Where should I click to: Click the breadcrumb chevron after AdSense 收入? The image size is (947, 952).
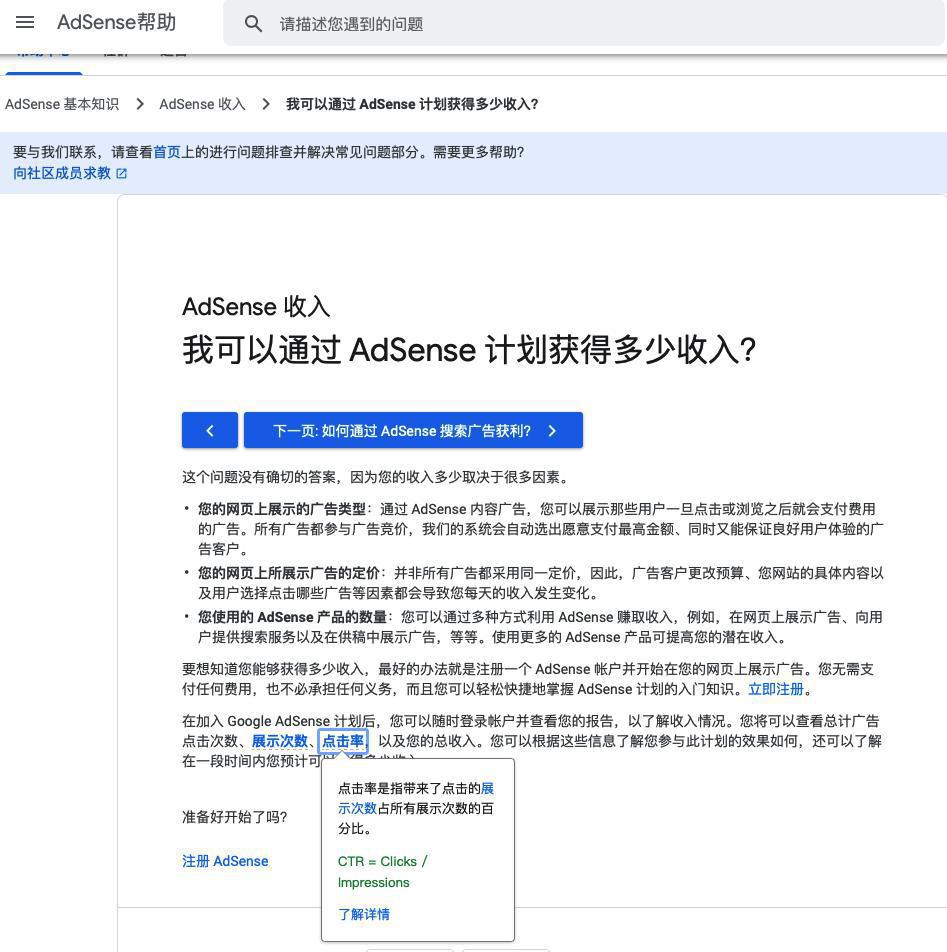tap(265, 104)
